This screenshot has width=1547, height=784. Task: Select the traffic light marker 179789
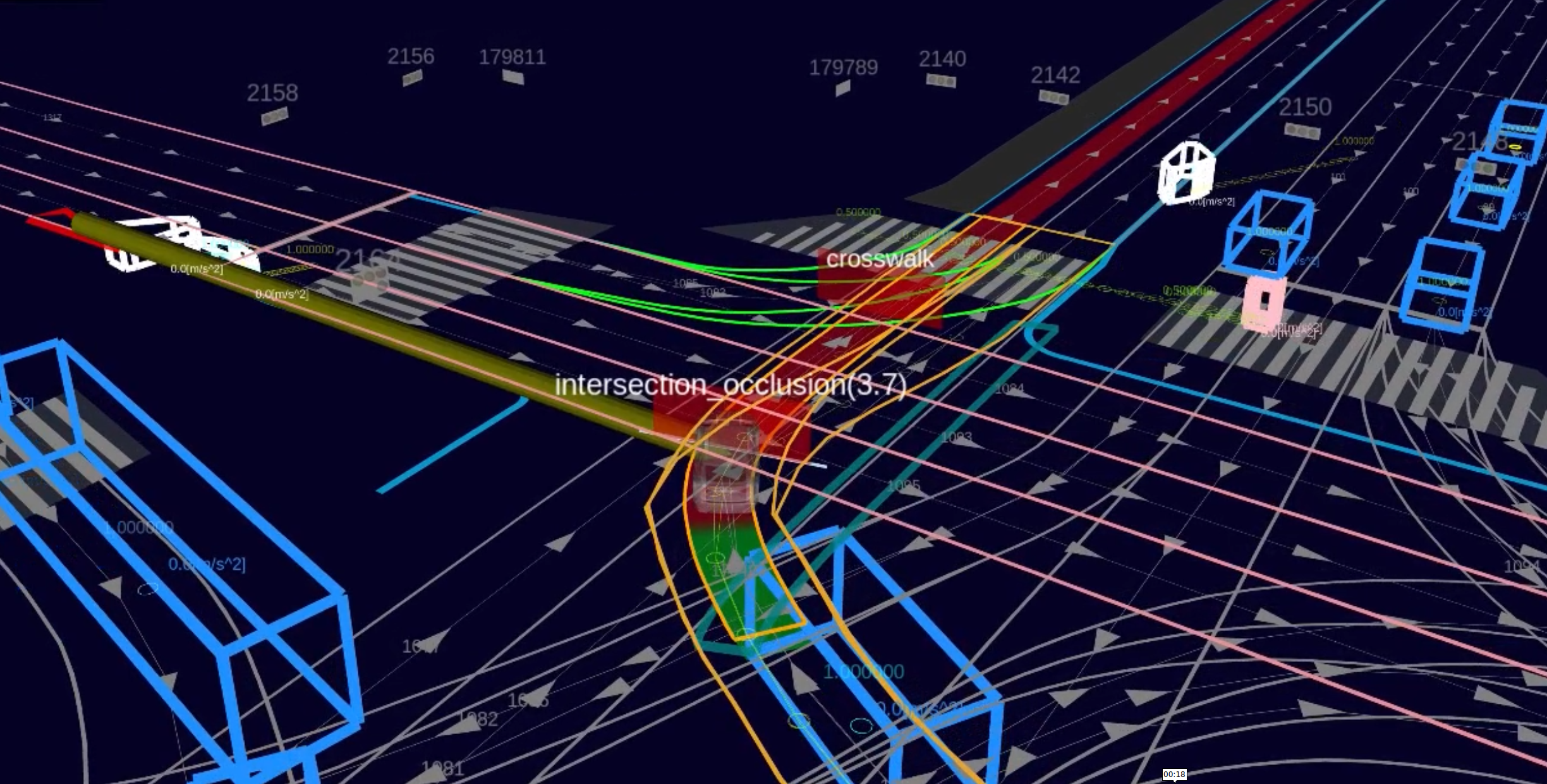[x=842, y=88]
